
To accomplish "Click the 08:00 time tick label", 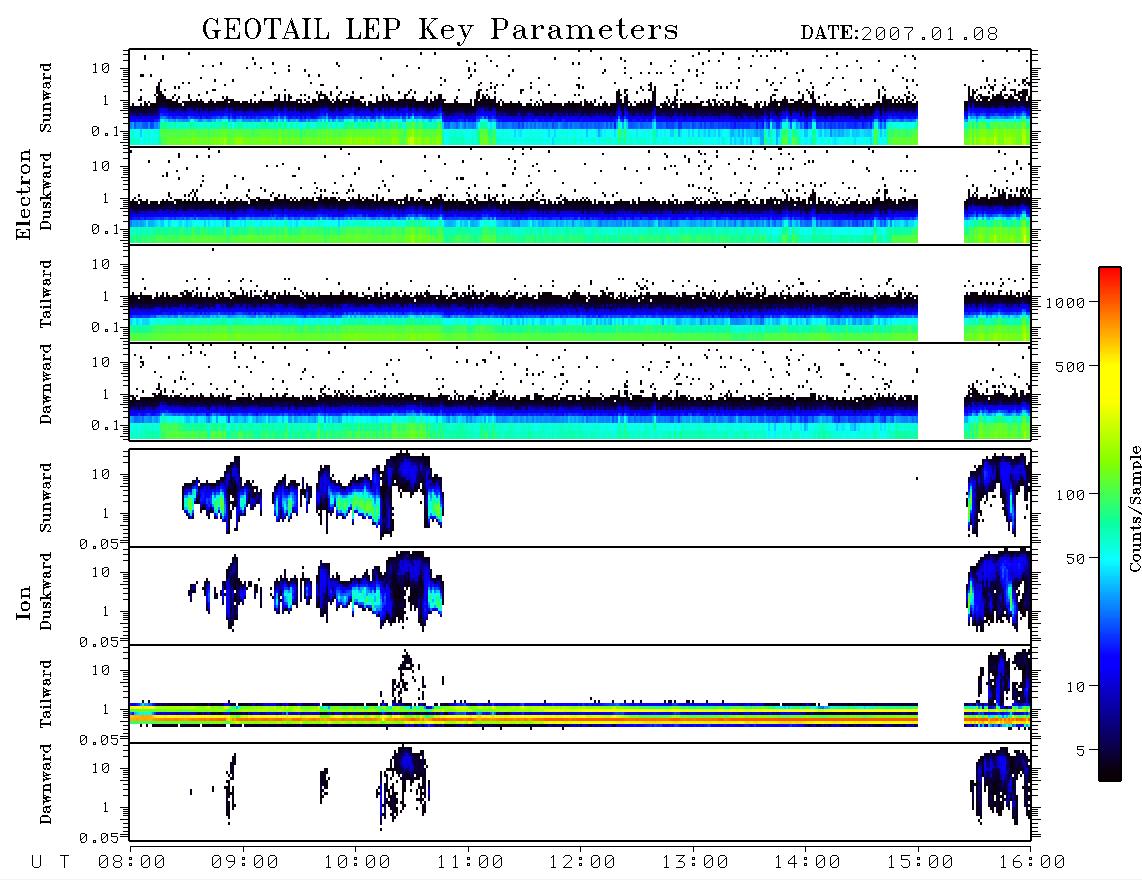I will click(131, 862).
